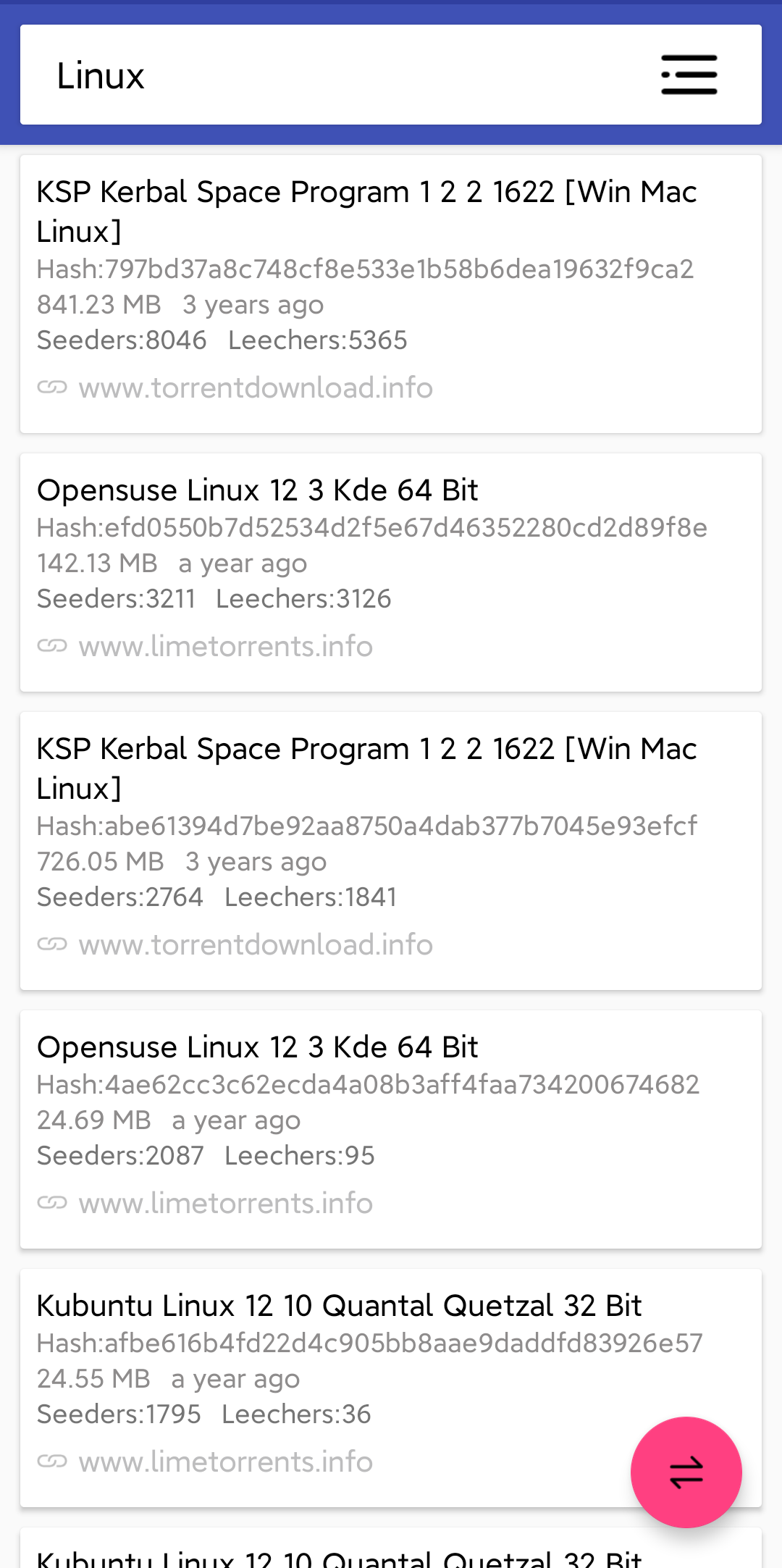This screenshot has width=782, height=1568.
Task: Open www.limetorrents.info in the 24.69 MB result
Action: (x=226, y=1203)
